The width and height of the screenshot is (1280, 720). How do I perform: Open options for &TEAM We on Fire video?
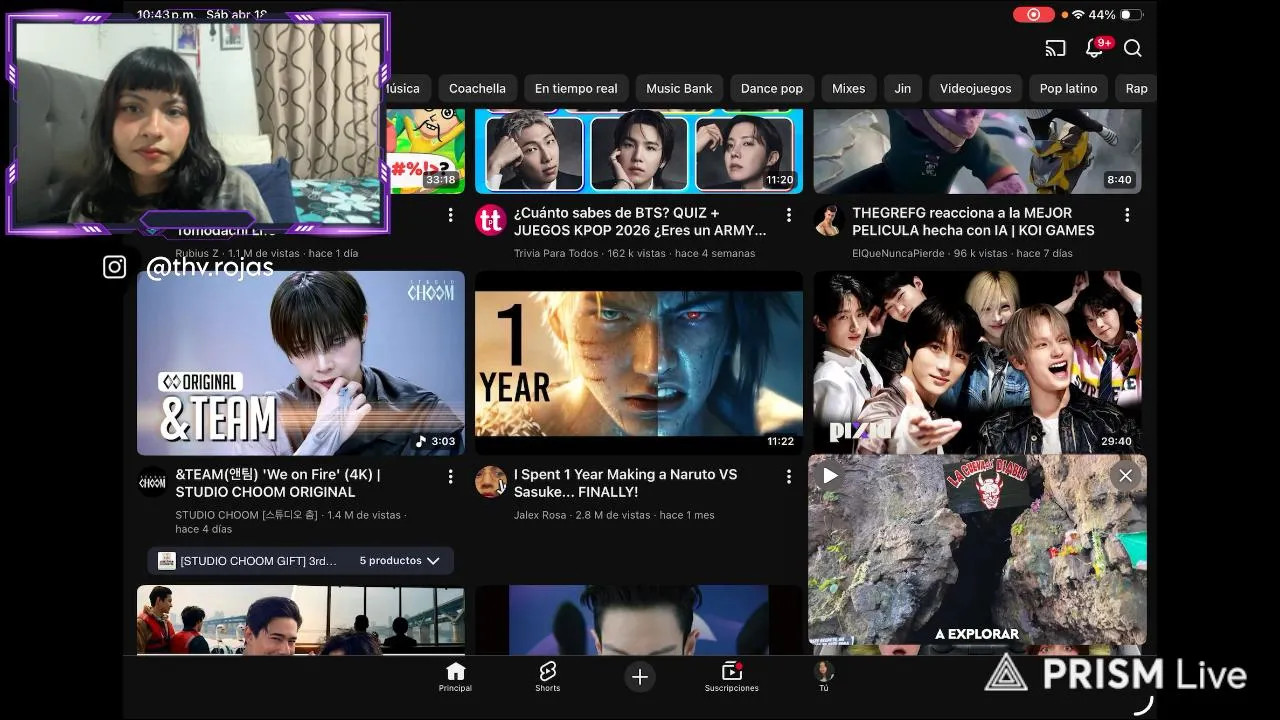(450, 477)
